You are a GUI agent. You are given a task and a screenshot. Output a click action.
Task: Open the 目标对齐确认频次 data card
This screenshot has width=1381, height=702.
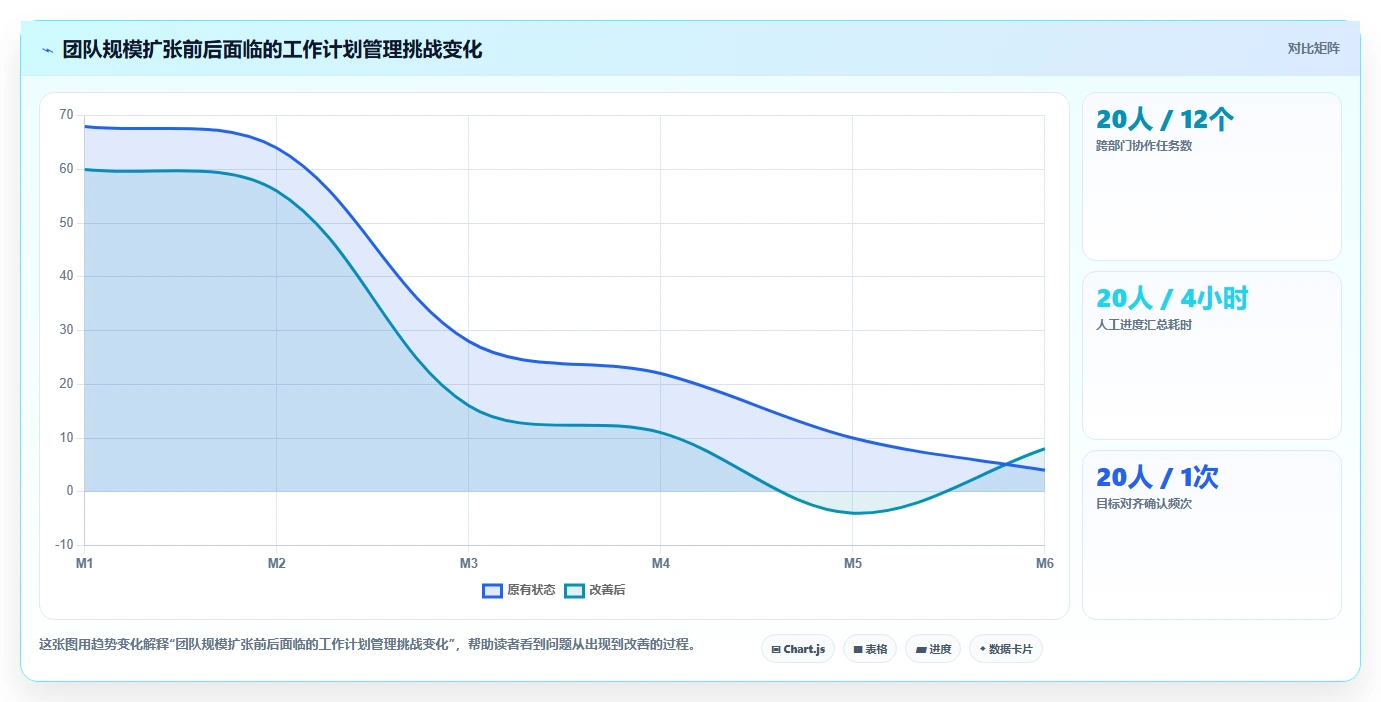[x=1211, y=534]
